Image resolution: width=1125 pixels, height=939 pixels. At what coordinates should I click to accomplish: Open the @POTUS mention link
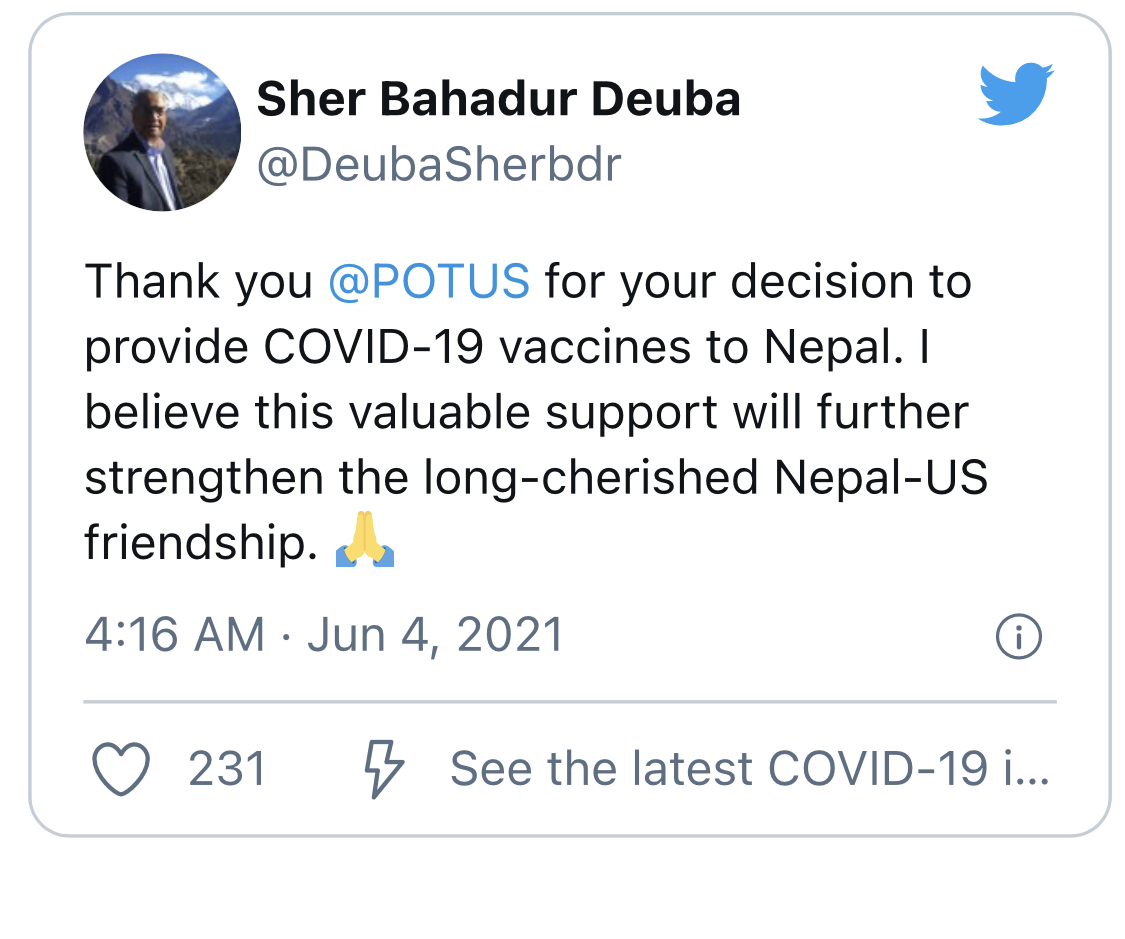pyautogui.click(x=429, y=281)
